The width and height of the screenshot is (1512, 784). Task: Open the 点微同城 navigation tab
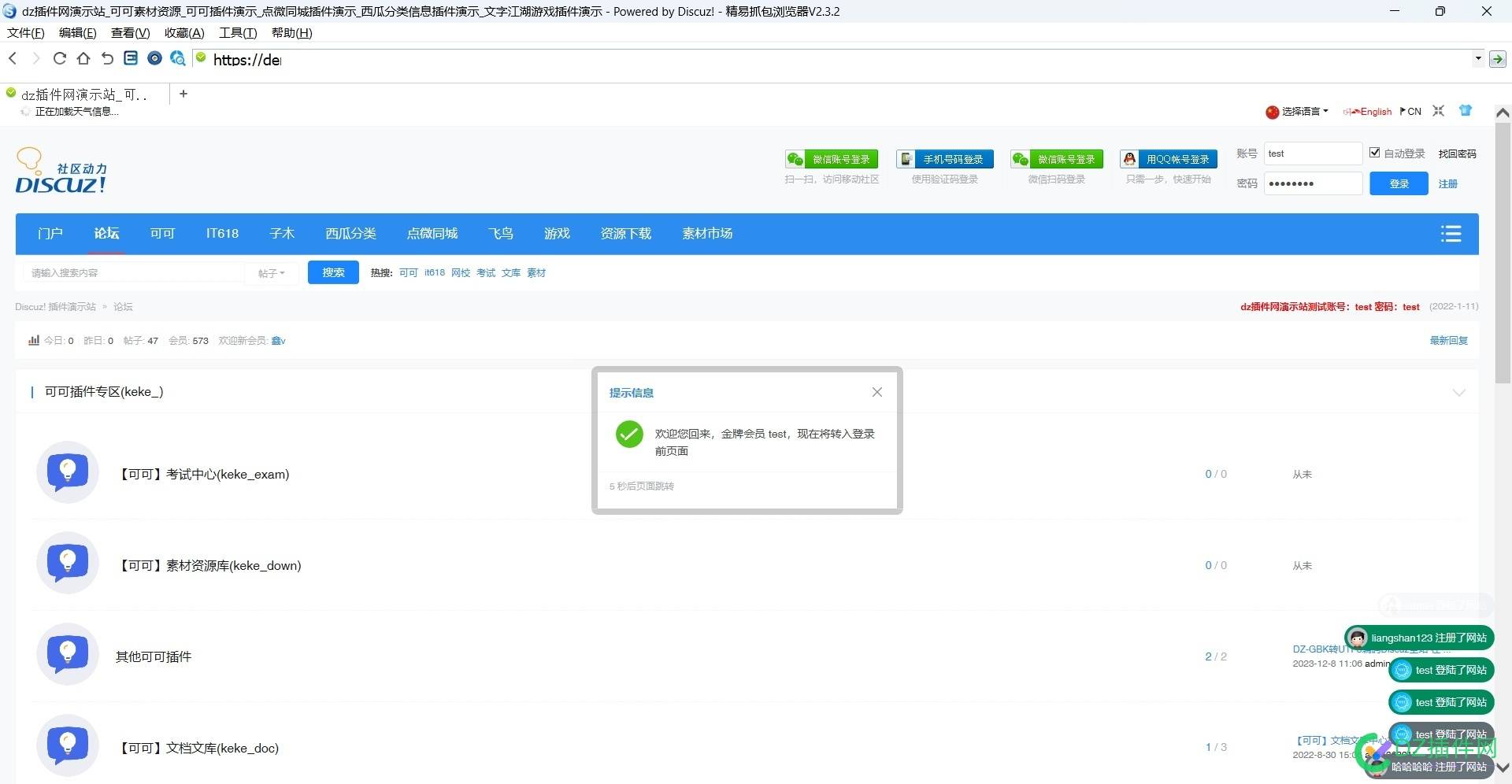(432, 234)
